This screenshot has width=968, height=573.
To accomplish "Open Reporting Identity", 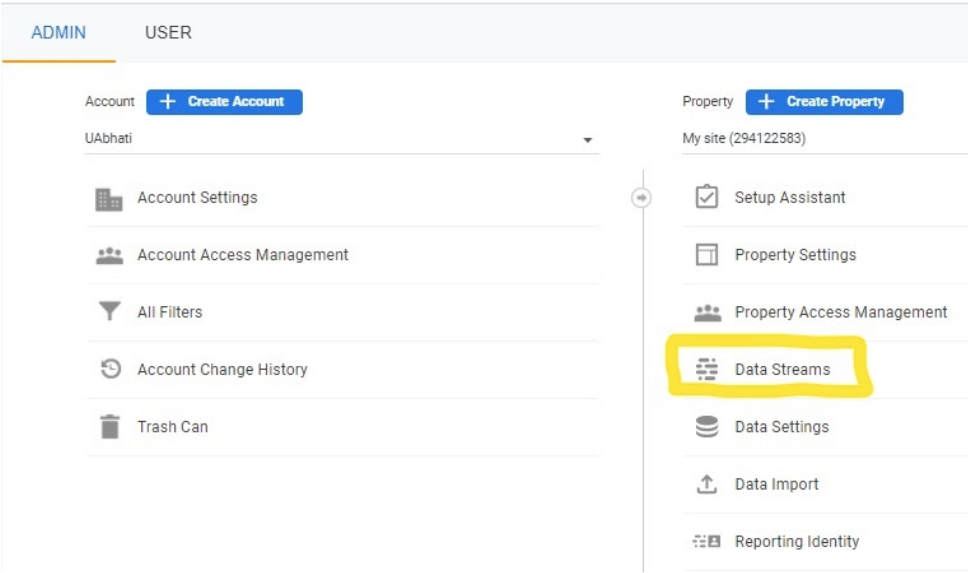I will click(797, 542).
